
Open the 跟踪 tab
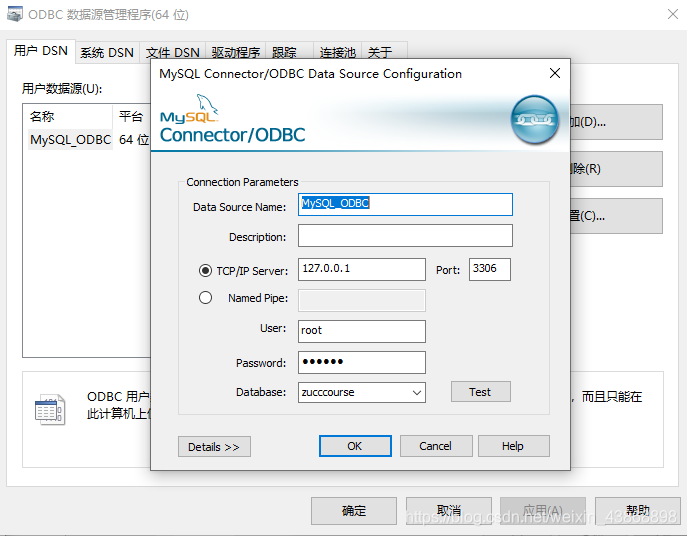(x=289, y=53)
